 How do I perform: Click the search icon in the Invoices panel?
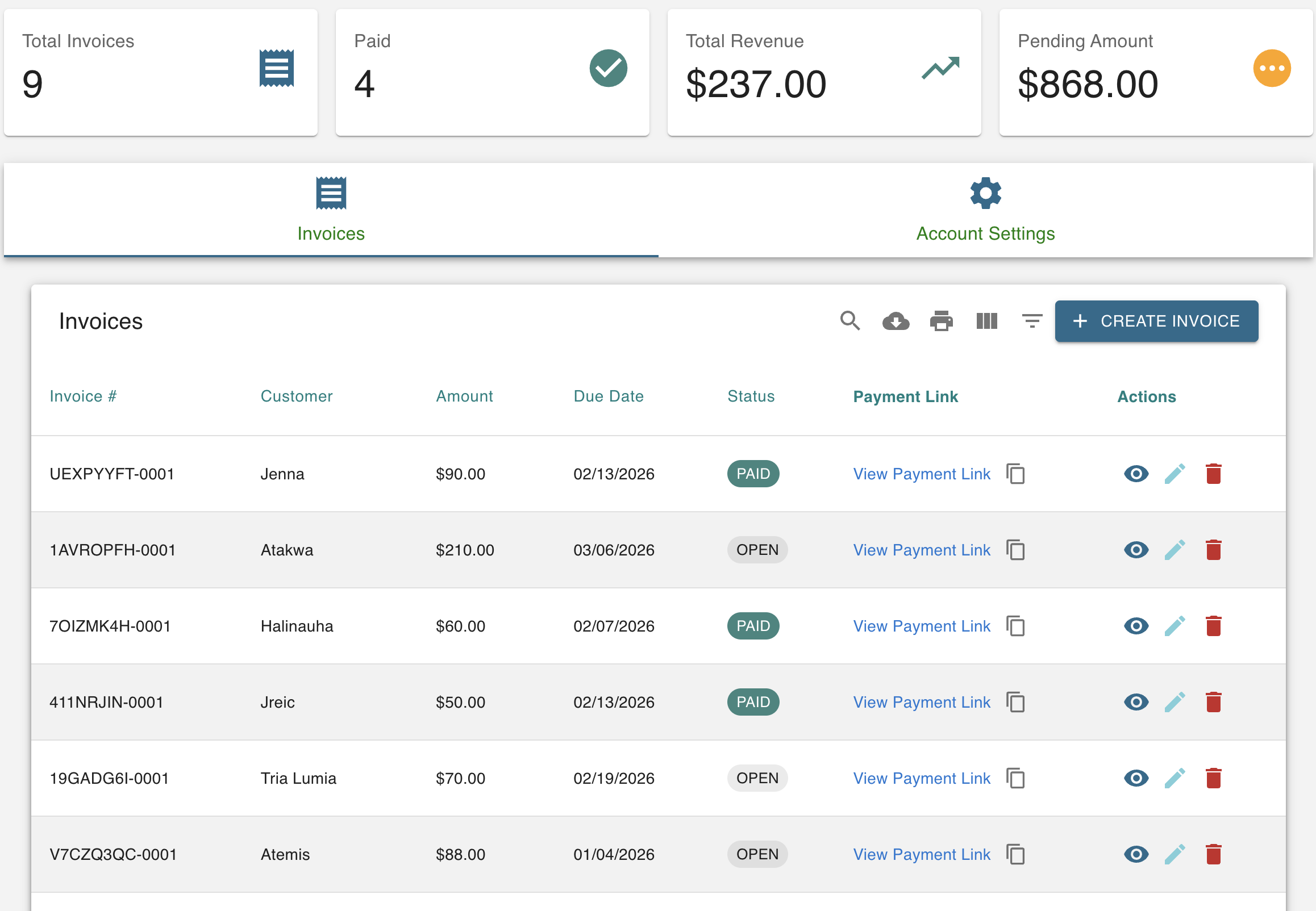pos(850,321)
